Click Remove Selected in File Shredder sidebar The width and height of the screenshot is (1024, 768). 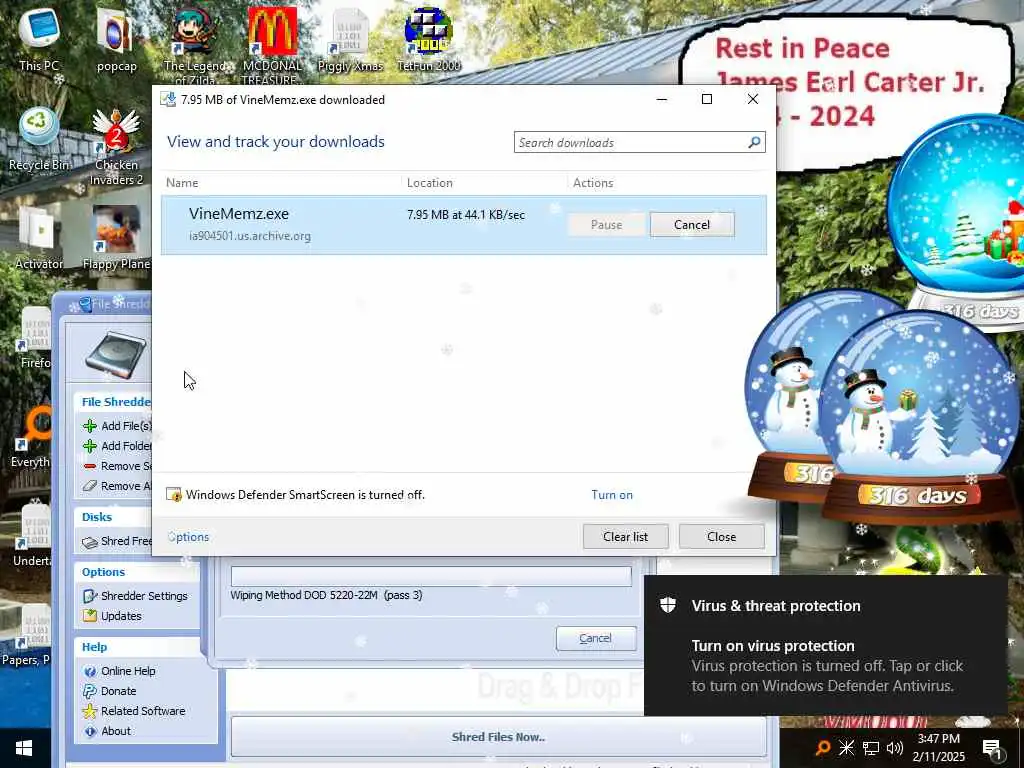tap(118, 466)
